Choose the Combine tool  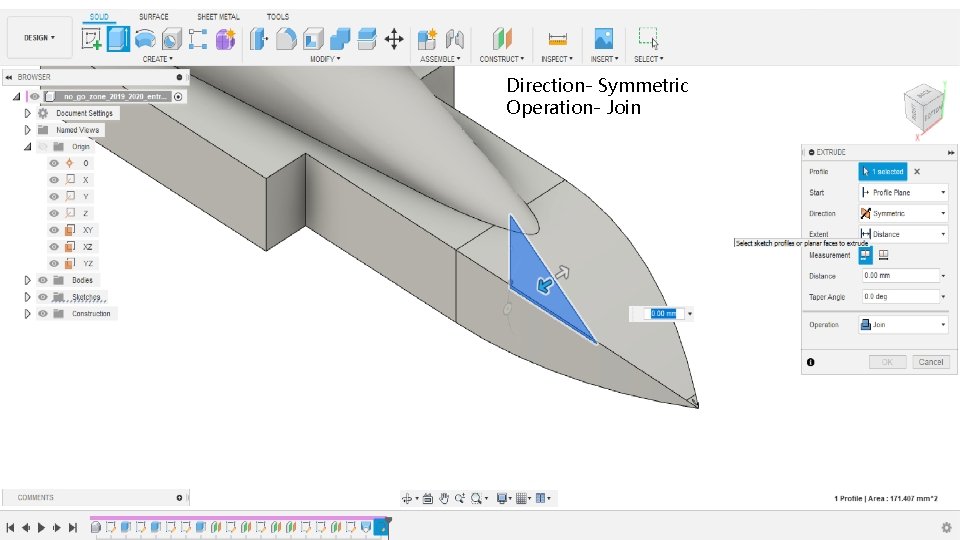coord(340,39)
